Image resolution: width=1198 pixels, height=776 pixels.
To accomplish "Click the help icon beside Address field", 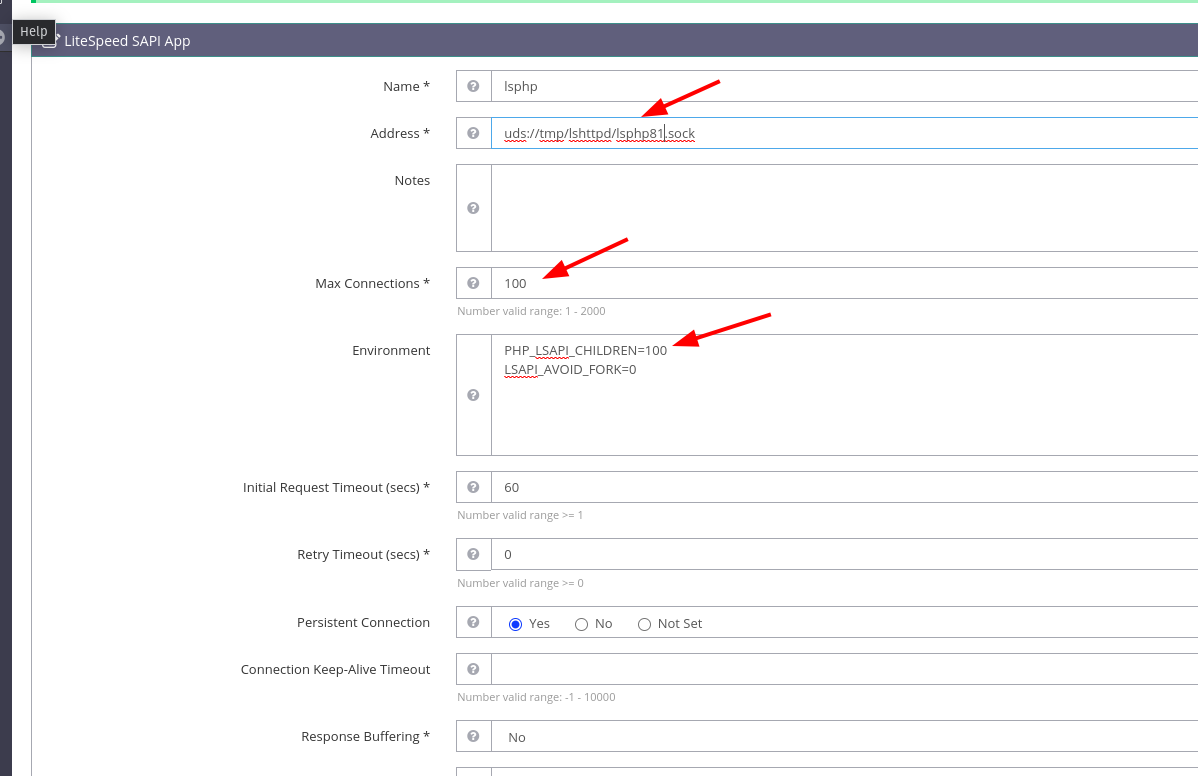I will (473, 133).
